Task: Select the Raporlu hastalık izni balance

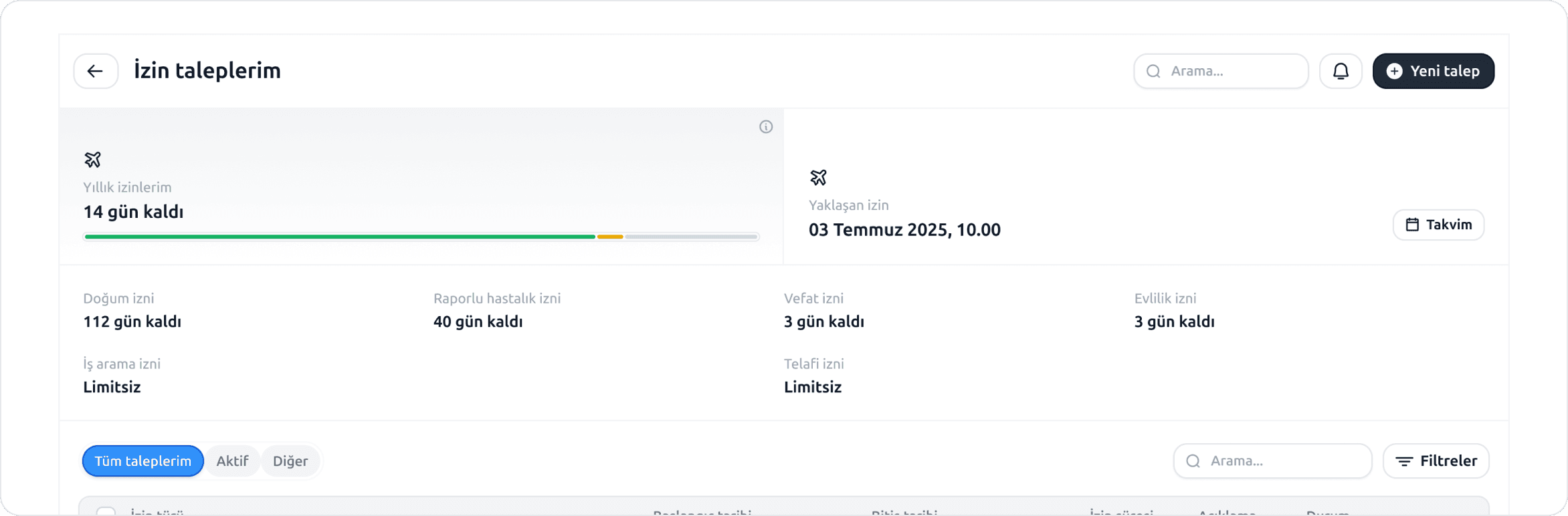Action: 496,311
